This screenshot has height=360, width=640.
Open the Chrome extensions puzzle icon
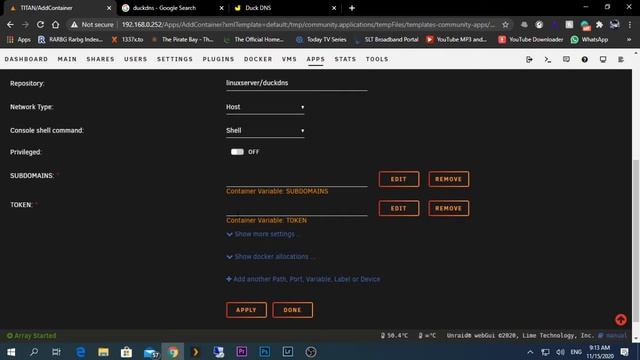pos(599,24)
